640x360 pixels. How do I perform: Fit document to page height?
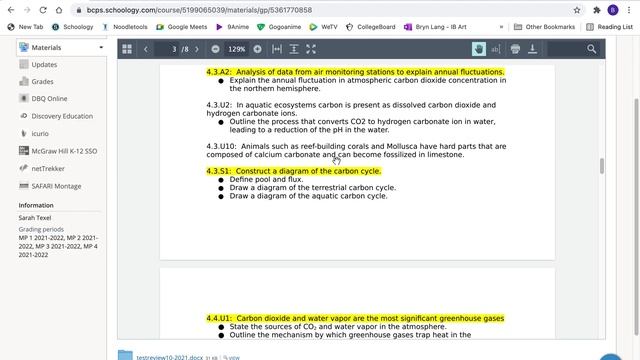(294, 49)
